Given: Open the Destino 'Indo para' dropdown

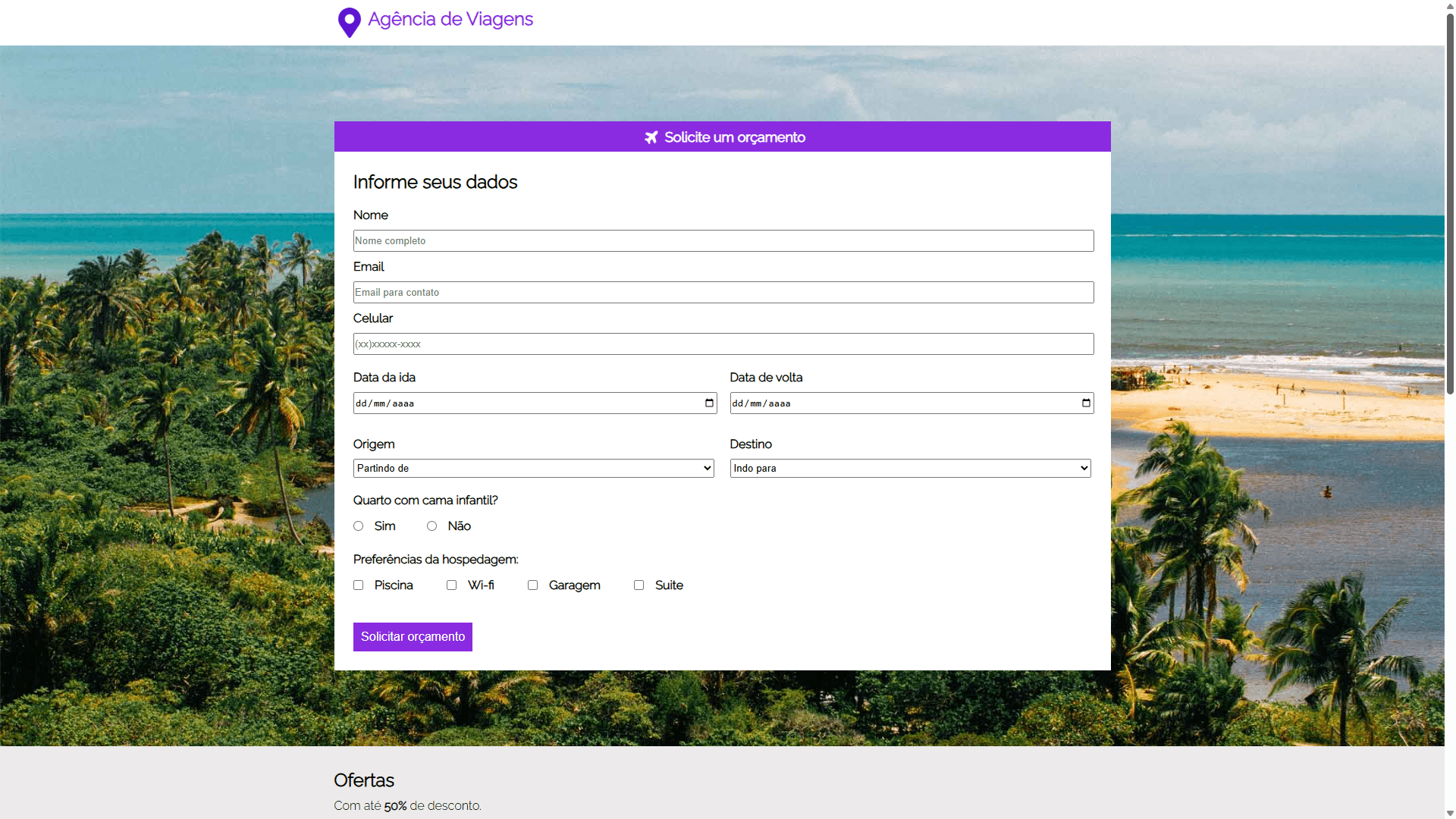Looking at the screenshot, I should pos(910,469).
